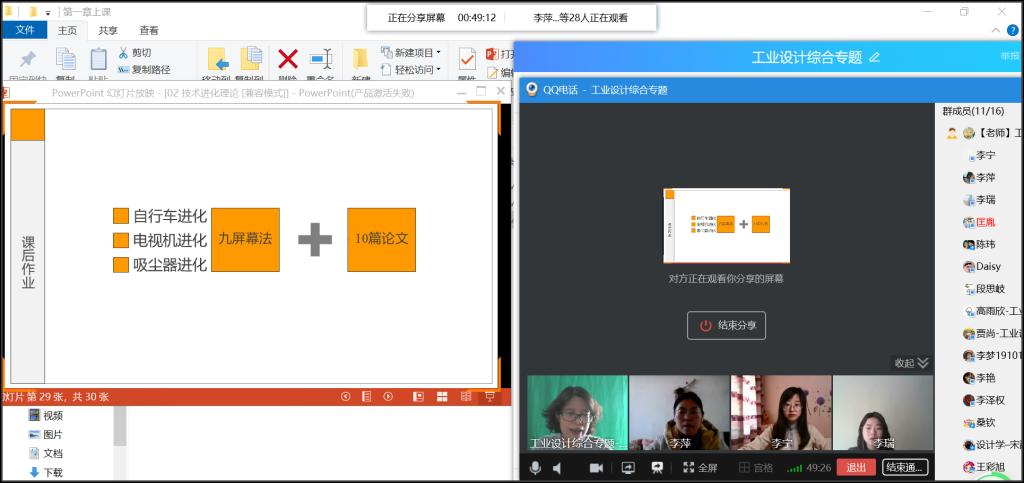Toggle the speaker sound icon
The width and height of the screenshot is (1024, 483).
click(x=557, y=467)
